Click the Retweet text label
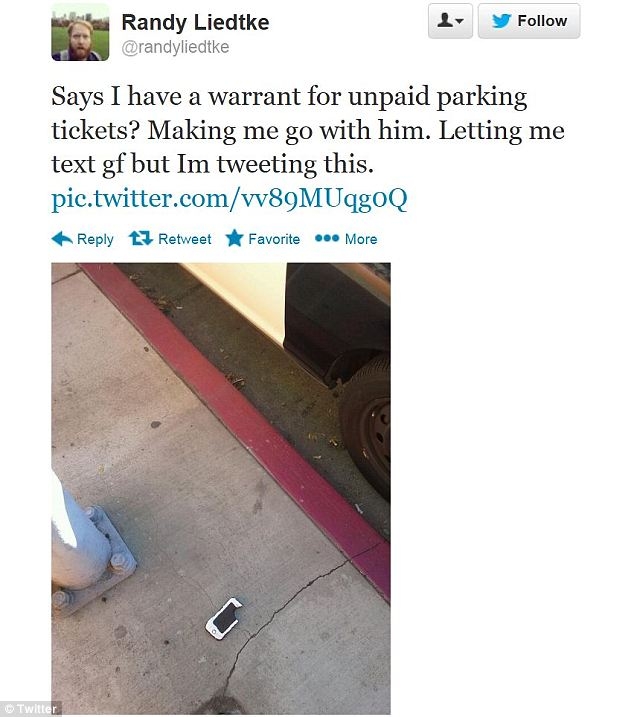Viewport: 634px width, 717px height. [184, 239]
